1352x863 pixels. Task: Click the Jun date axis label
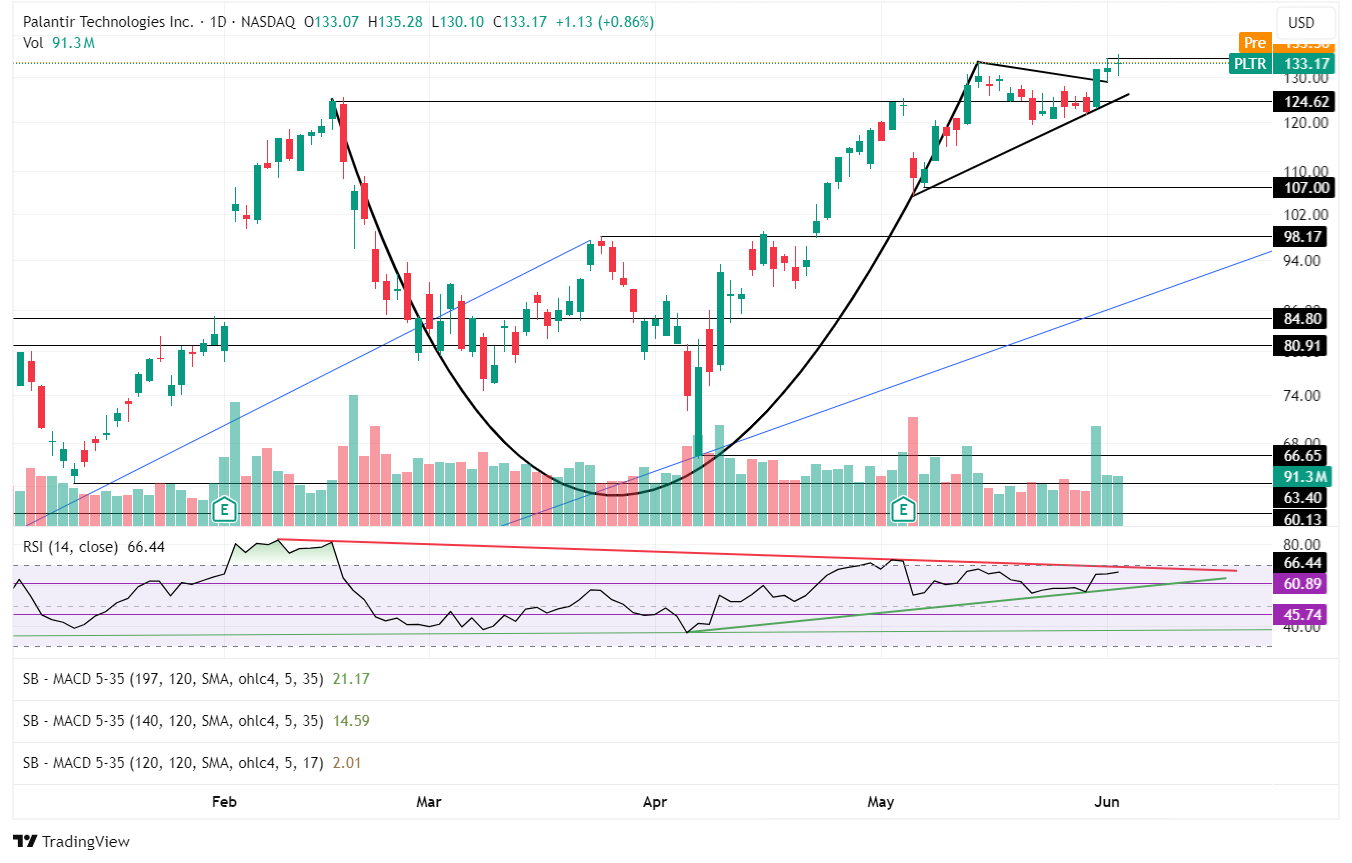click(x=1106, y=802)
